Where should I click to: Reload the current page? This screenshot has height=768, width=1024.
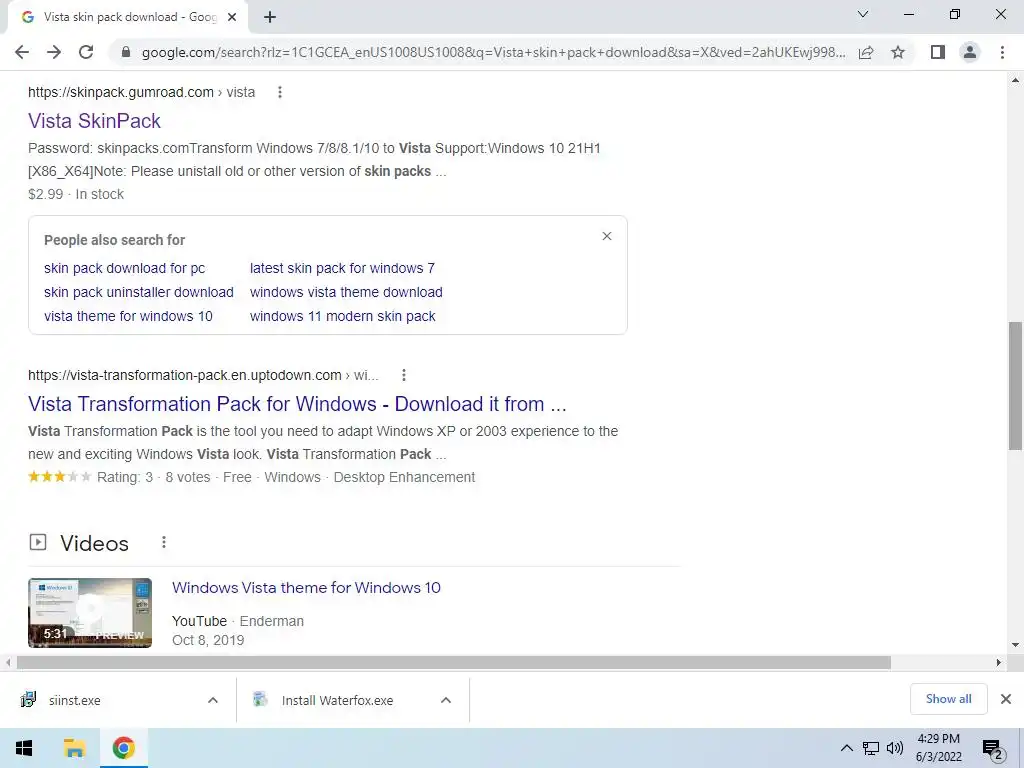pyautogui.click(x=86, y=52)
